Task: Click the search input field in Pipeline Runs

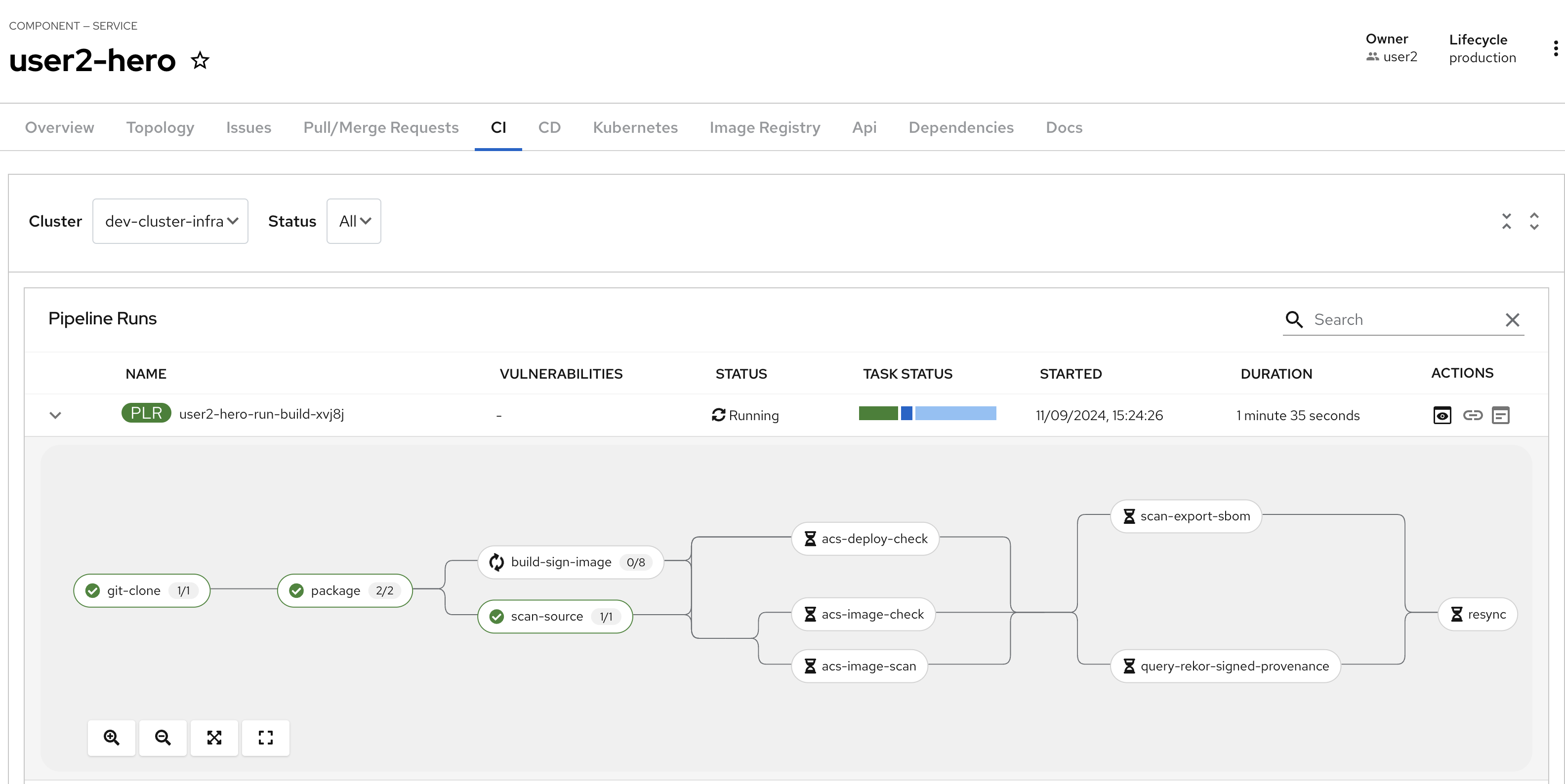Action: (x=1400, y=319)
